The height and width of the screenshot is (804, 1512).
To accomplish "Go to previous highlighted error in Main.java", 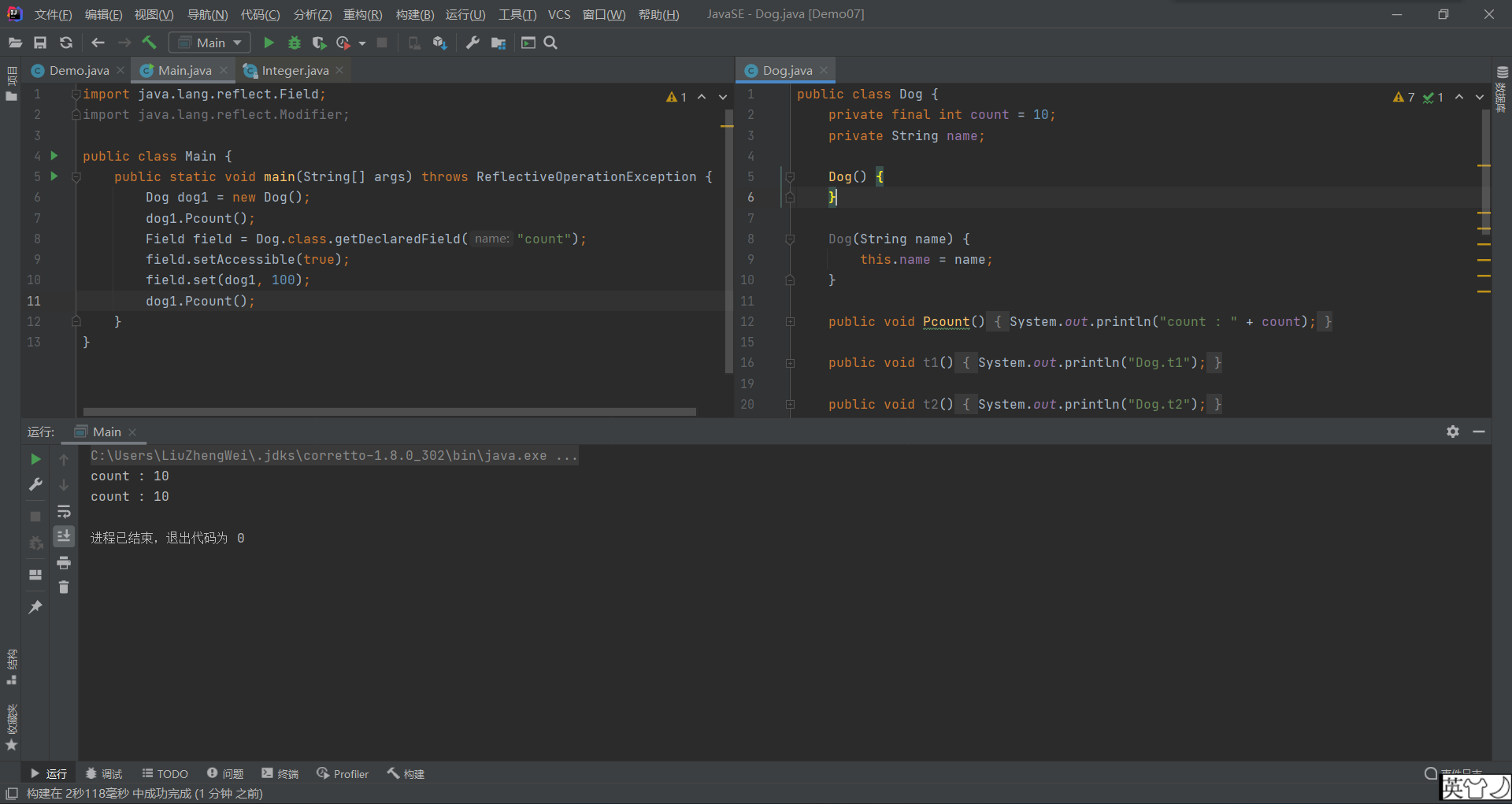I will tap(702, 97).
